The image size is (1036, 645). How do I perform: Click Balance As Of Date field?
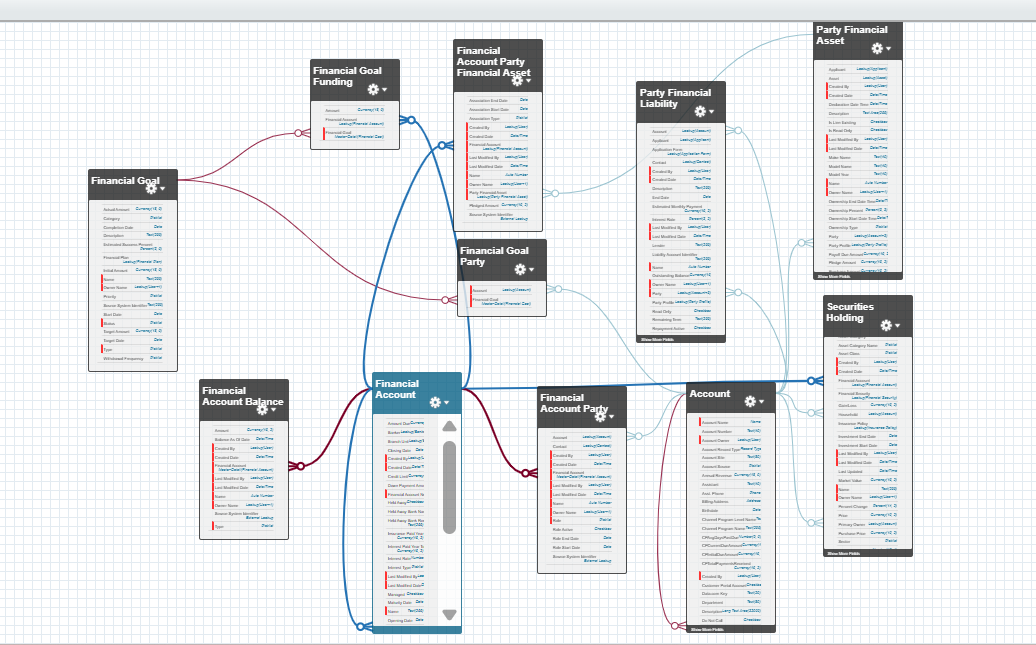pos(244,439)
